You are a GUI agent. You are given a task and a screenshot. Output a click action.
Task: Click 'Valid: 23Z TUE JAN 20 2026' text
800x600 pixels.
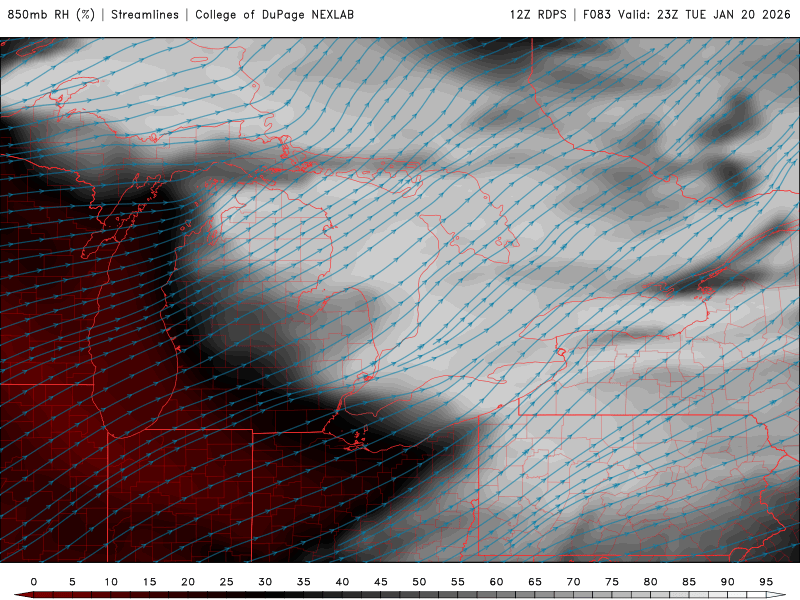tap(704, 15)
